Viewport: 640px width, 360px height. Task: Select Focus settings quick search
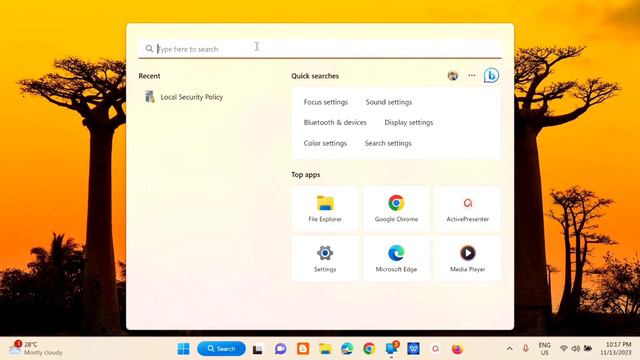point(325,102)
